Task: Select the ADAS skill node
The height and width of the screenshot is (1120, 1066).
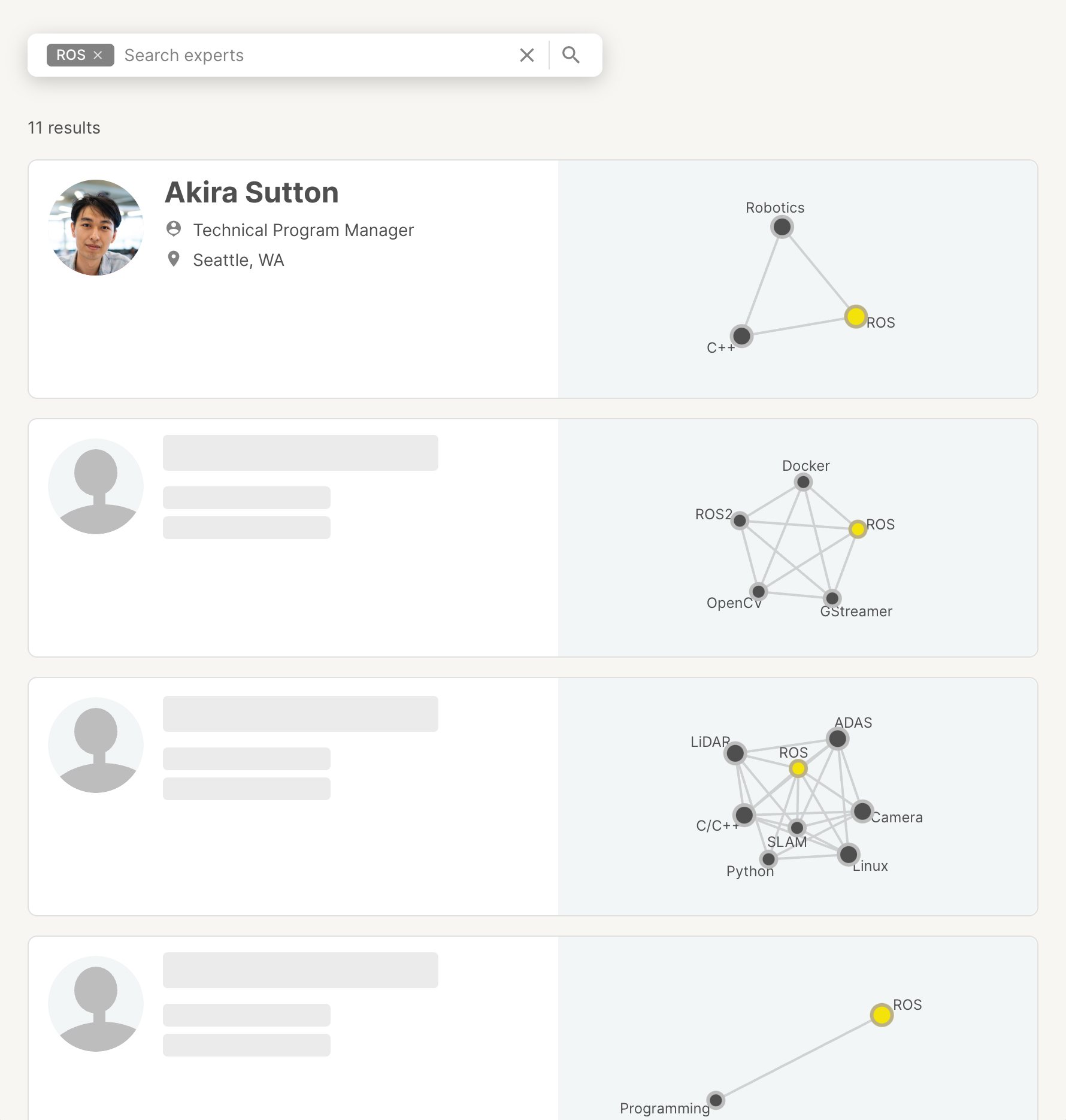Action: point(837,739)
